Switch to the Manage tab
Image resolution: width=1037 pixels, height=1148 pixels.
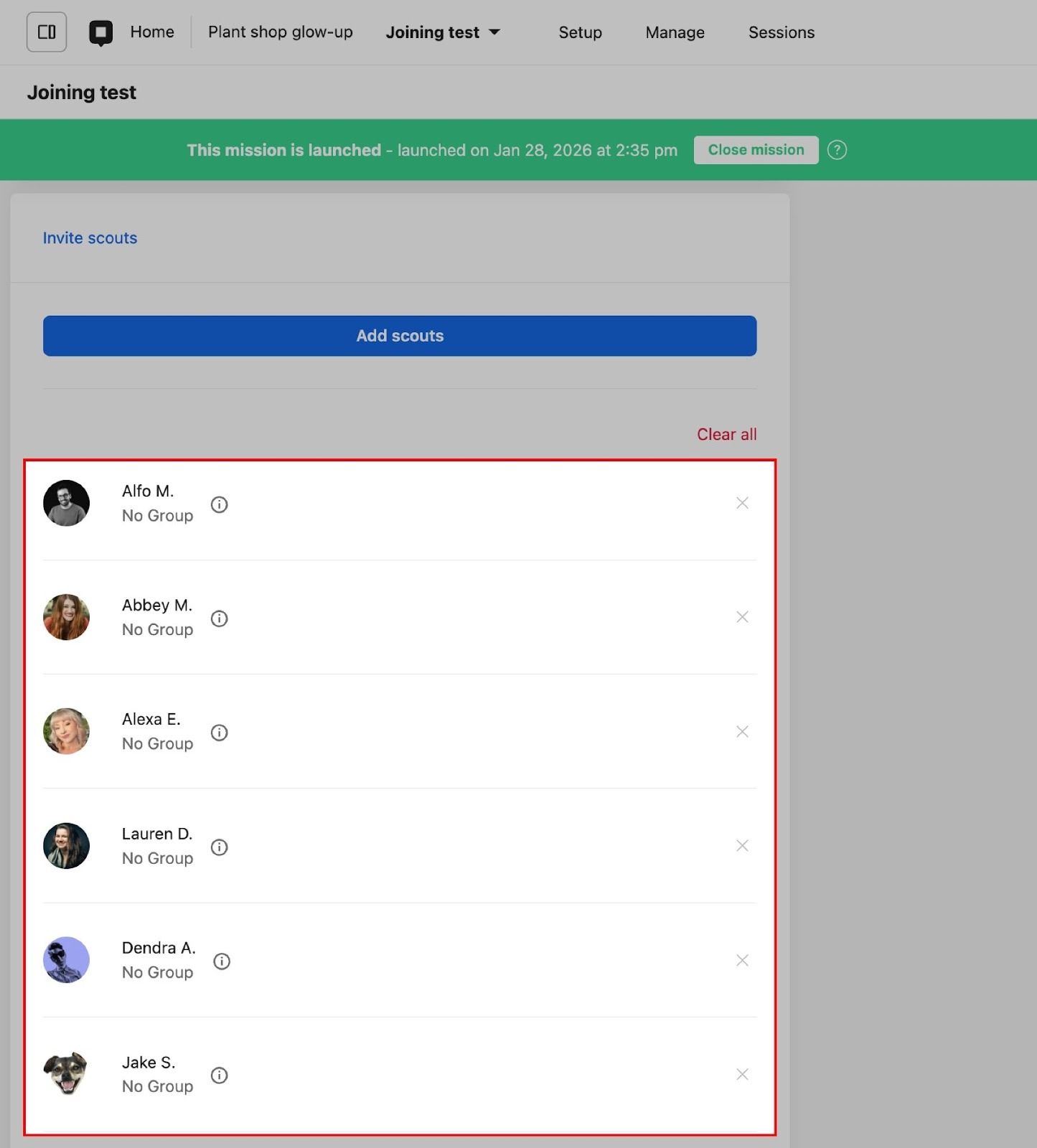675,32
